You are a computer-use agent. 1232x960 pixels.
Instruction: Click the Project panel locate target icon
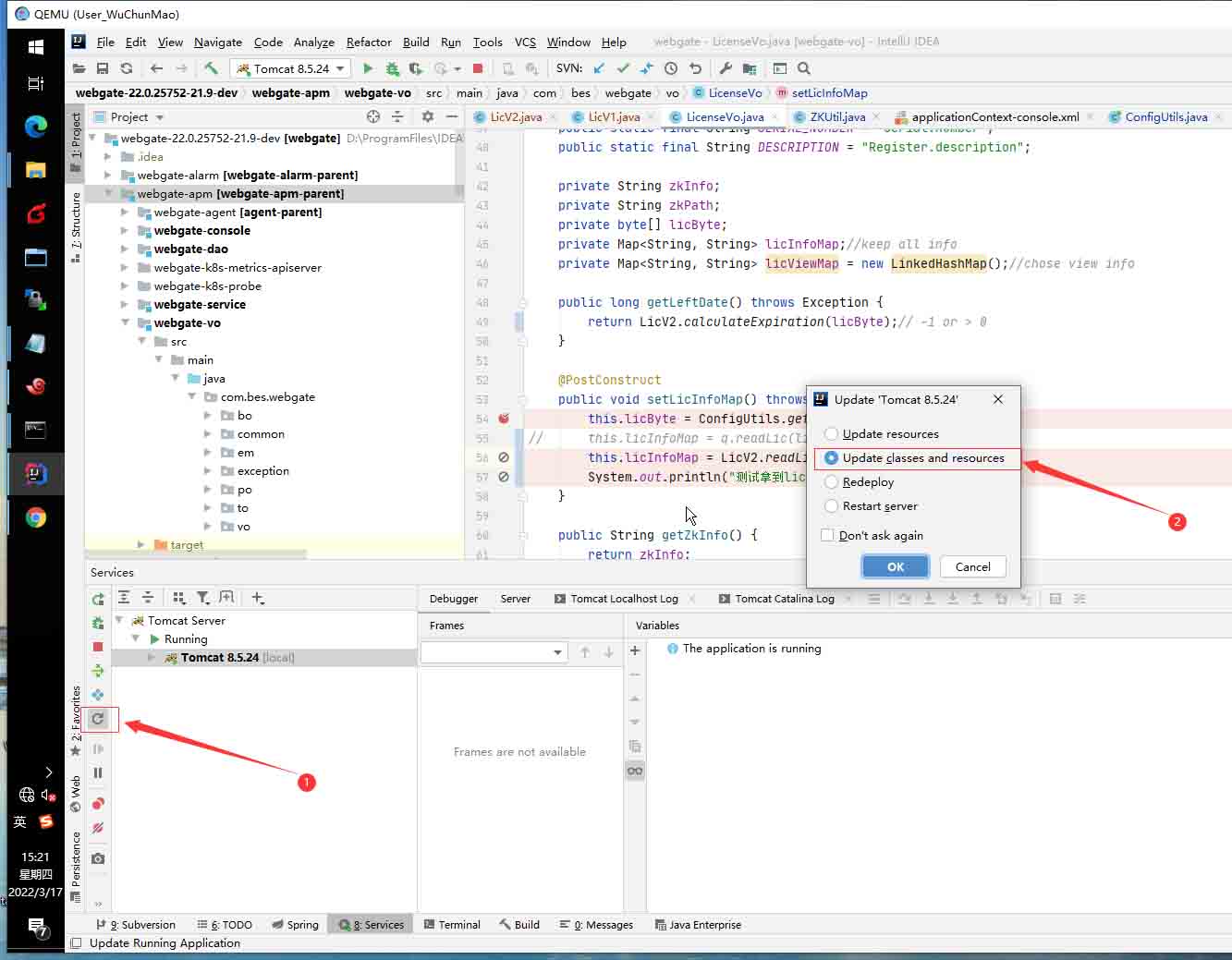[373, 116]
